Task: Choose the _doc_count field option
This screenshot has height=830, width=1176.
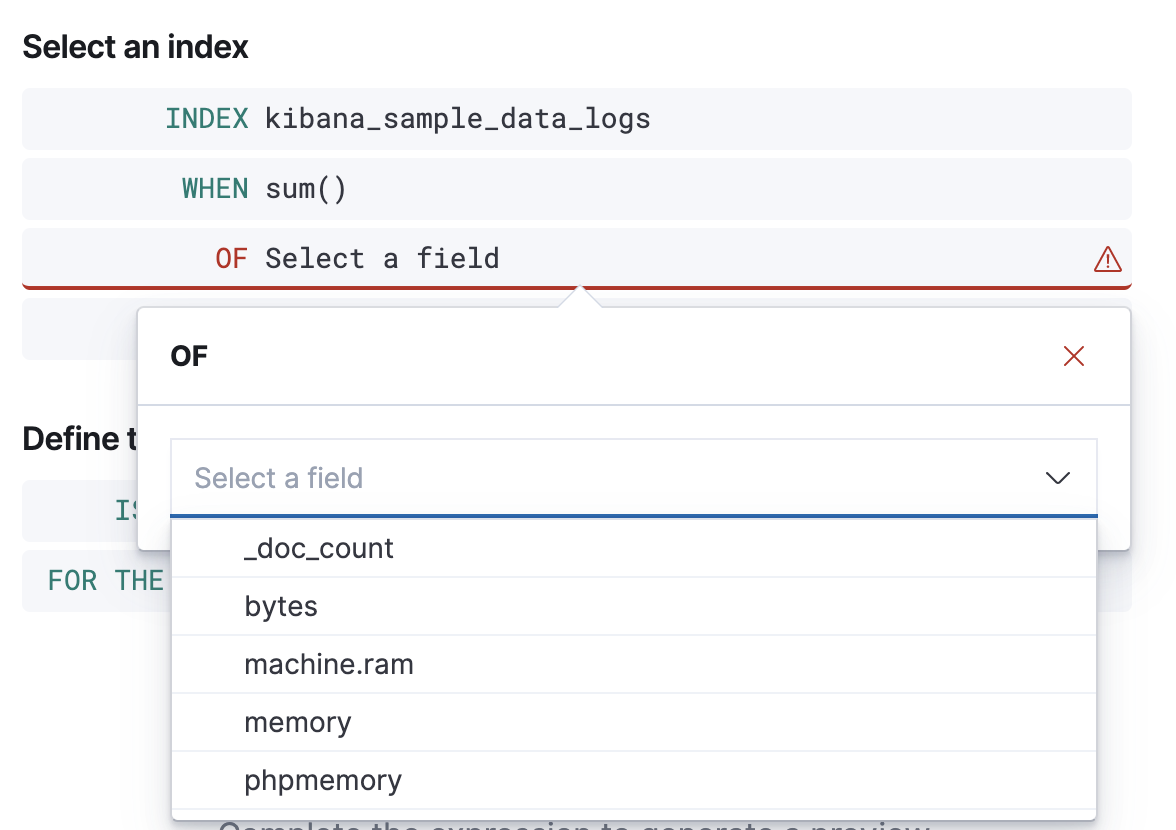Action: pyautogui.click(x=319, y=548)
